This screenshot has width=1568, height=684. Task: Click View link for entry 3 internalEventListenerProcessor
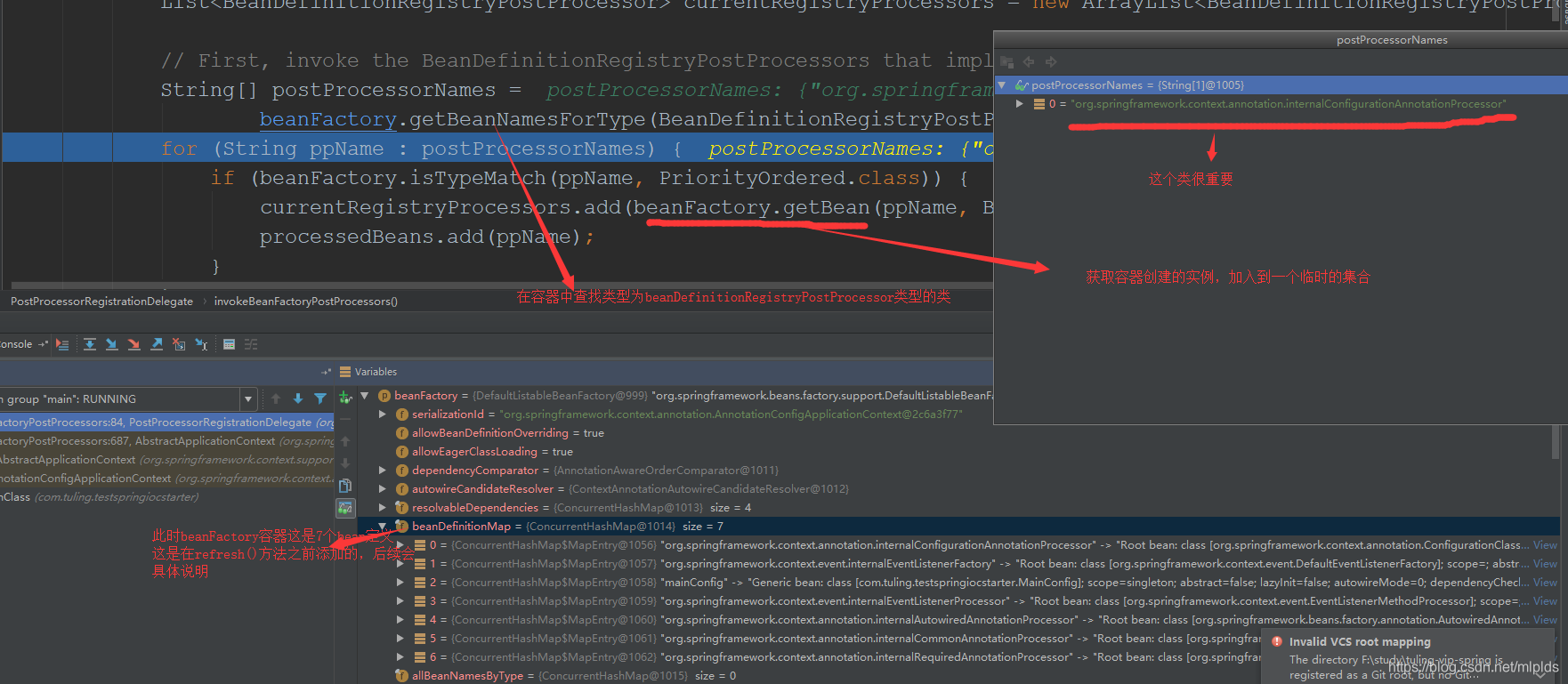[1546, 601]
